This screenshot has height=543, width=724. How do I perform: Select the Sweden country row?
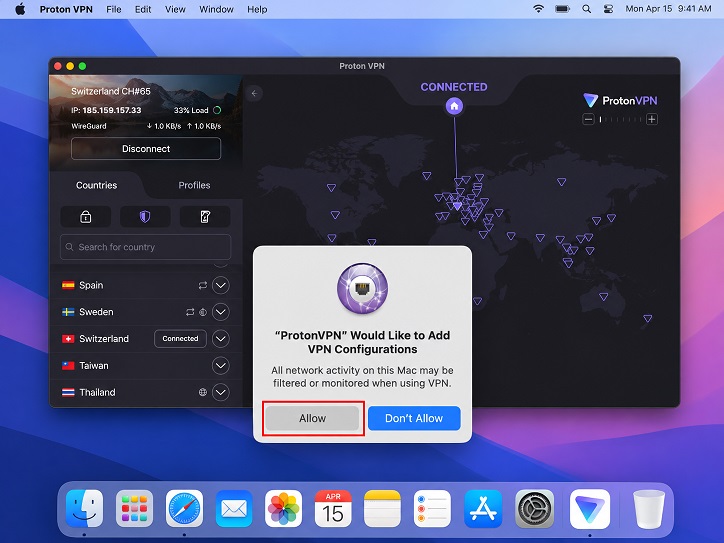(146, 312)
